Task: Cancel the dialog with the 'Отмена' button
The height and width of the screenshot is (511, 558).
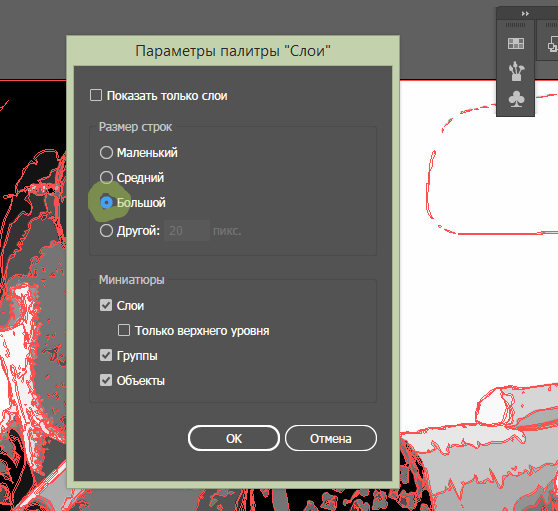Action: pos(331,438)
